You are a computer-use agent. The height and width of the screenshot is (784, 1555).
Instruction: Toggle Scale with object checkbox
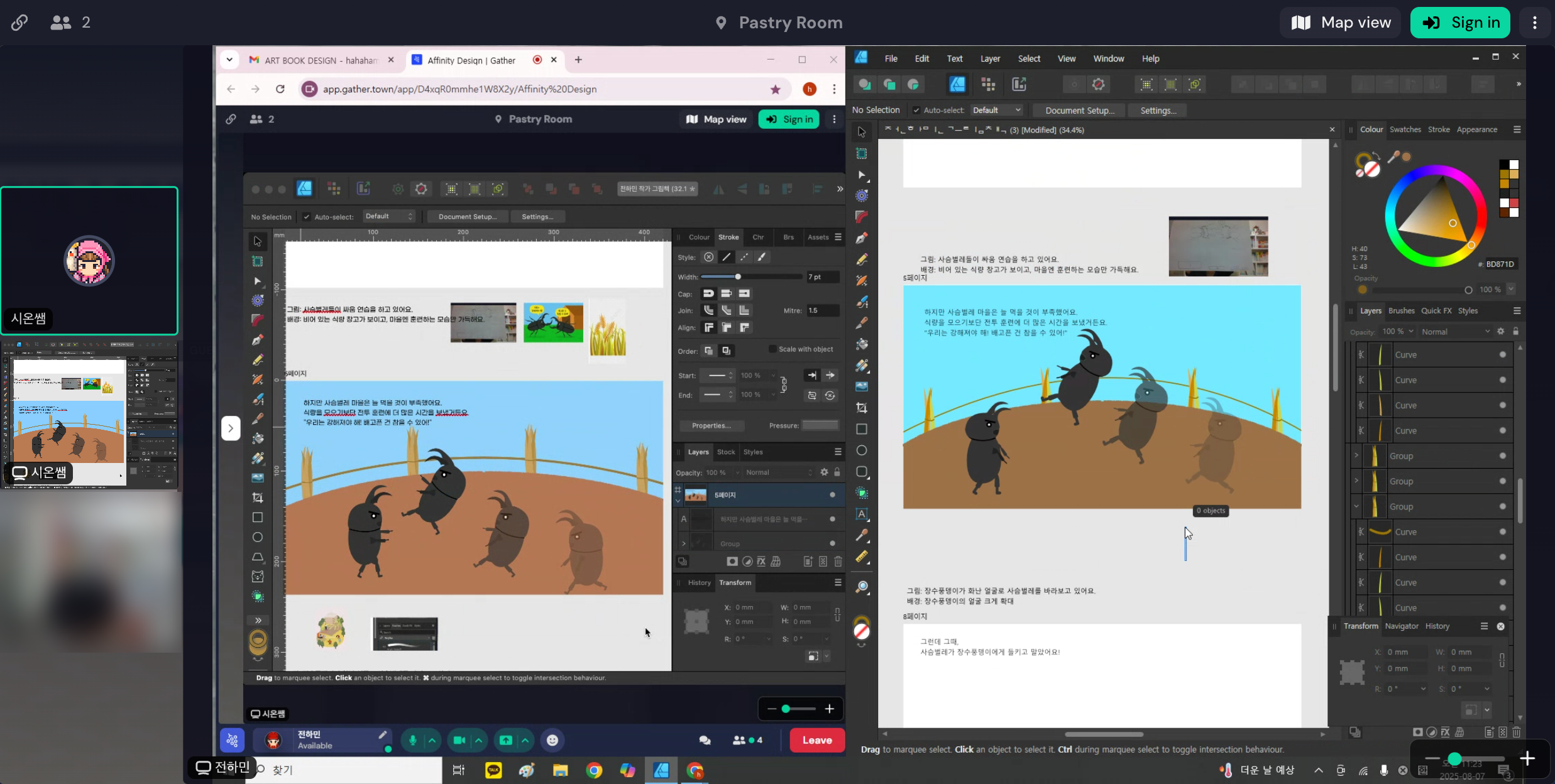[772, 349]
